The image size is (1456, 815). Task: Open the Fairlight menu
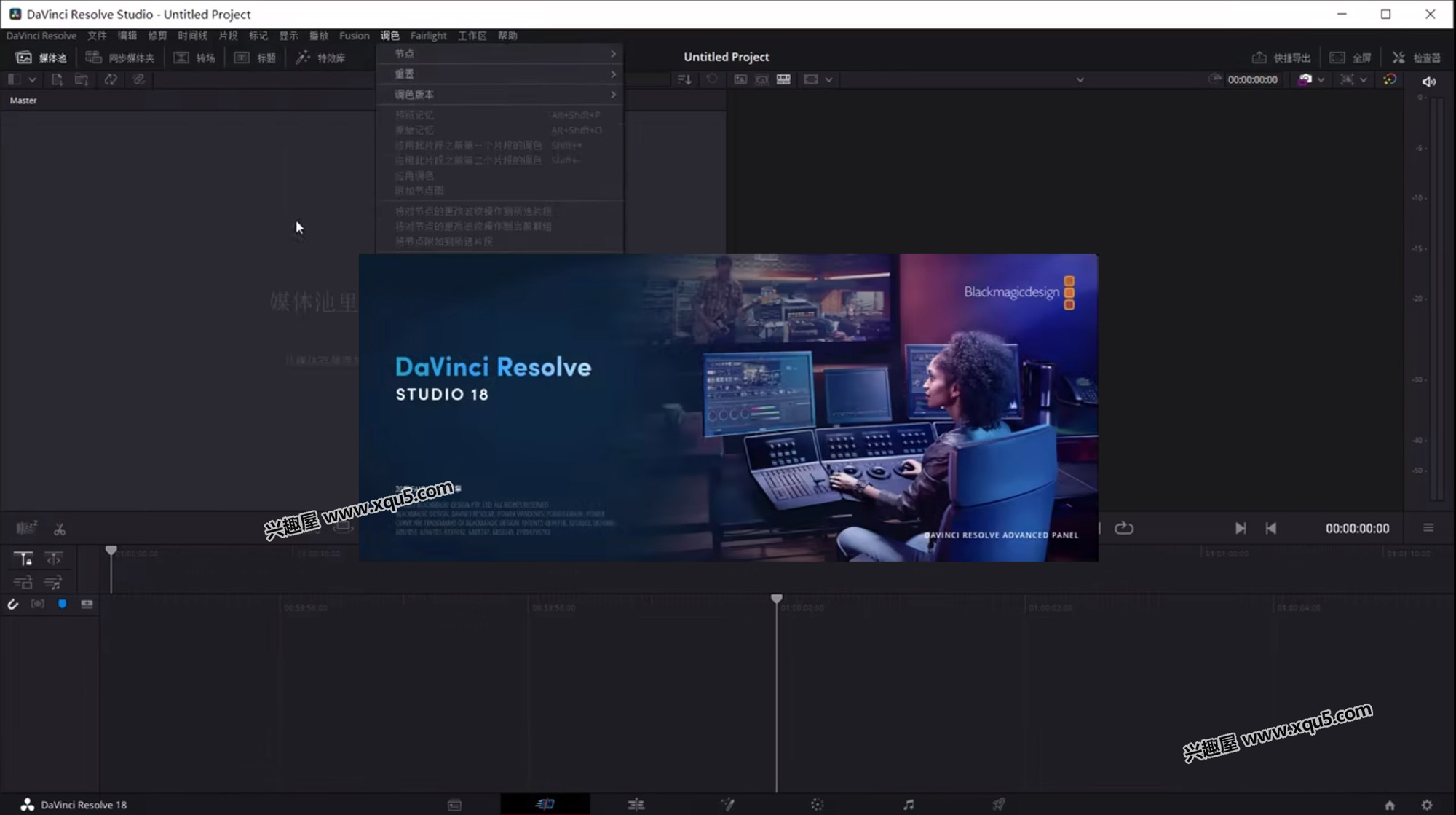coord(428,36)
